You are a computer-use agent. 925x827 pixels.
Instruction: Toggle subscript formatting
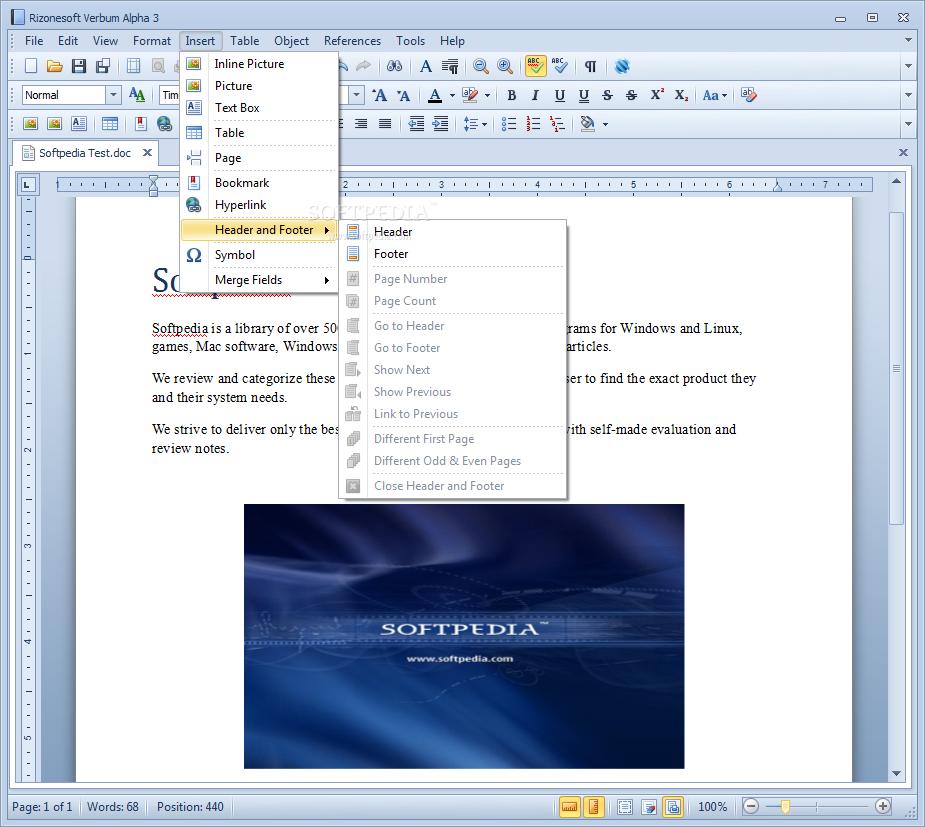(x=681, y=95)
